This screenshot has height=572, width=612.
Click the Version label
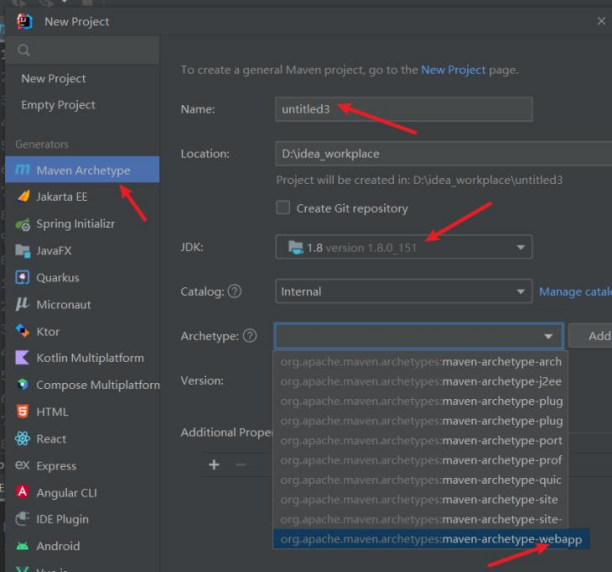pos(202,380)
